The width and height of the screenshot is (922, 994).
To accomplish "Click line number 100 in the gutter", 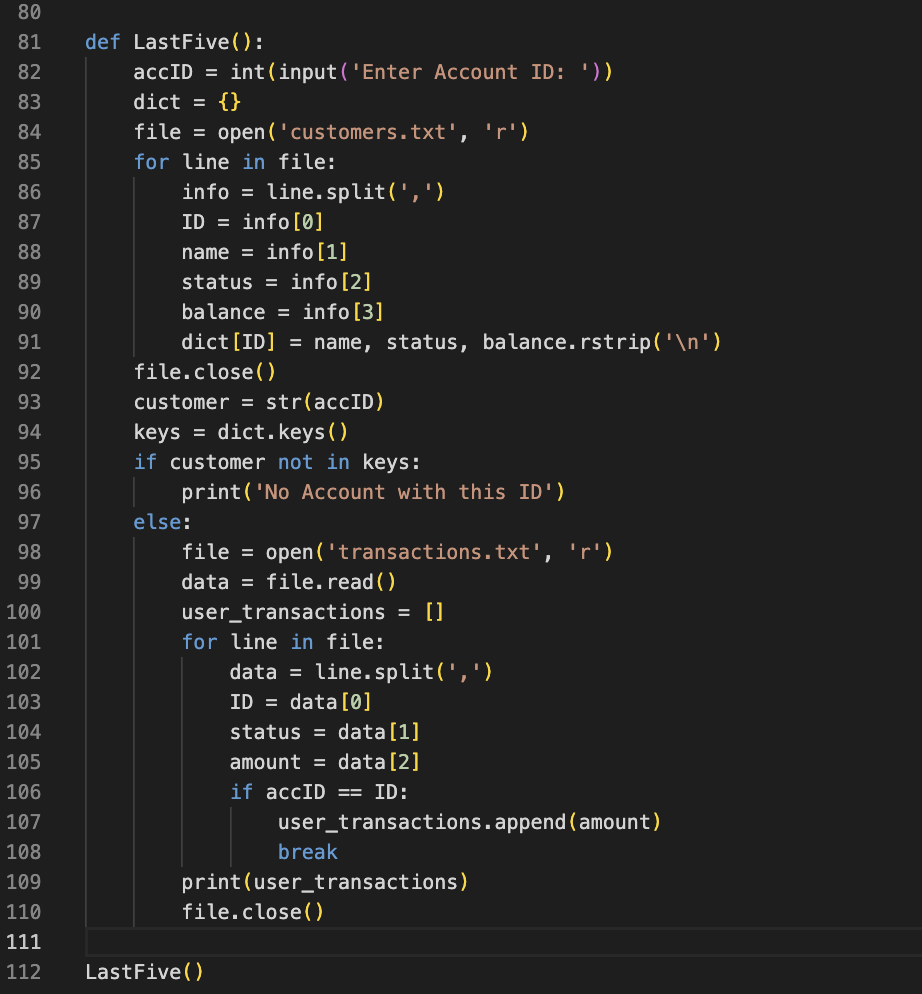I will coord(28,611).
